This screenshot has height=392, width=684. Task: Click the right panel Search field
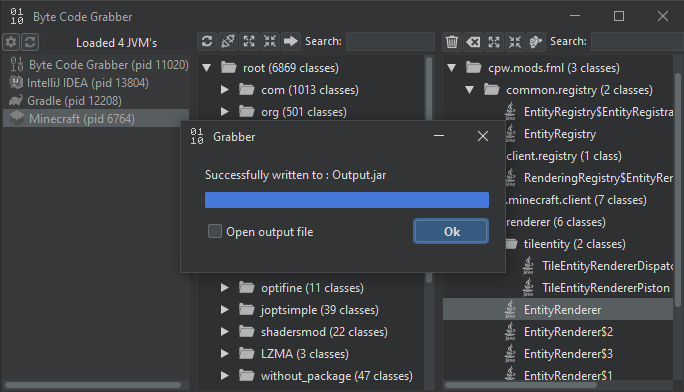[x=637, y=41]
